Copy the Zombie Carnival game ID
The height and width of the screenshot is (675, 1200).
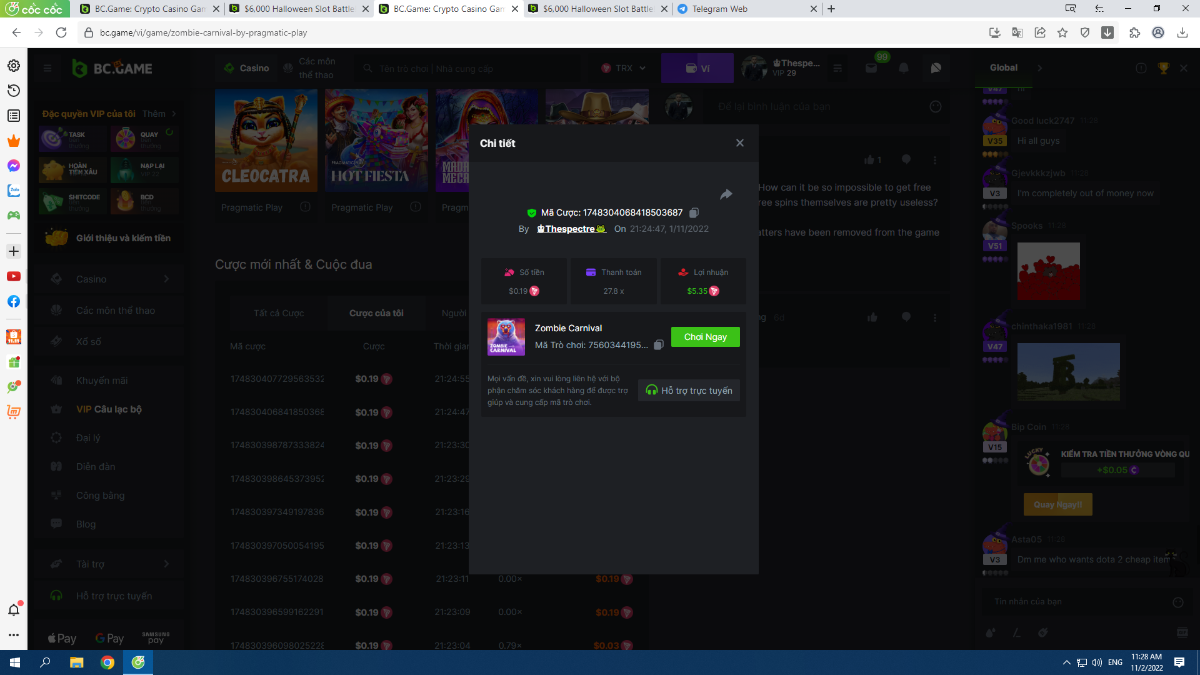[658, 345]
